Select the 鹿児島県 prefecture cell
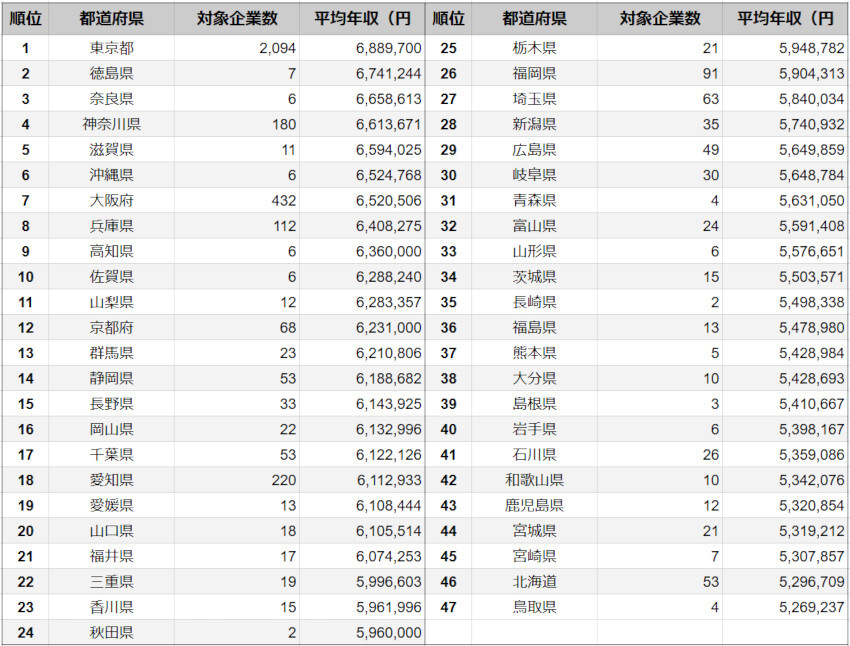The width and height of the screenshot is (850, 646). pyautogui.click(x=534, y=505)
